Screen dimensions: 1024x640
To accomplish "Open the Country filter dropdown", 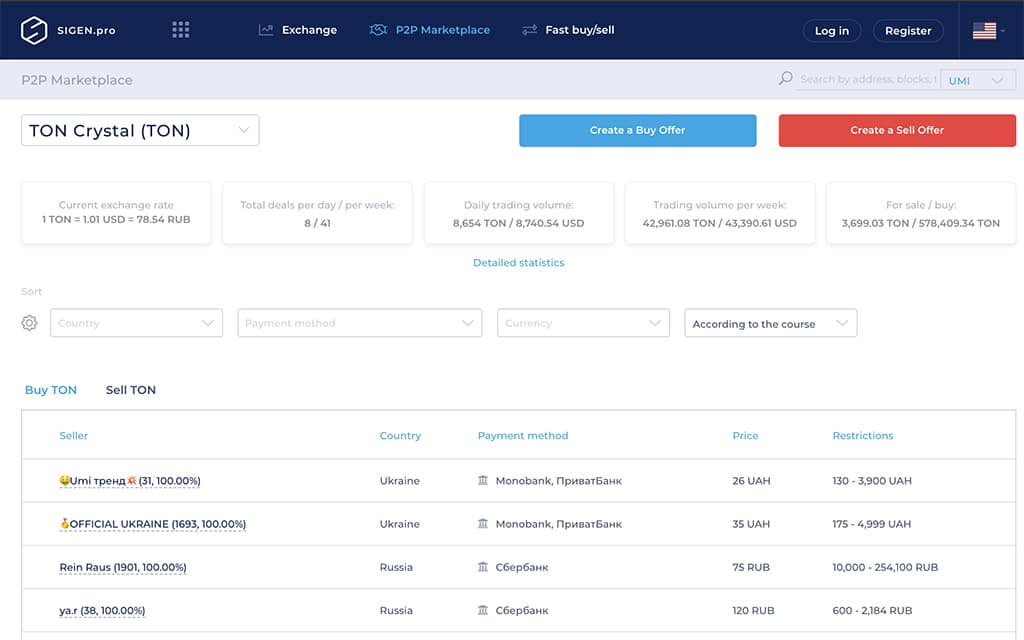I will click(136, 323).
